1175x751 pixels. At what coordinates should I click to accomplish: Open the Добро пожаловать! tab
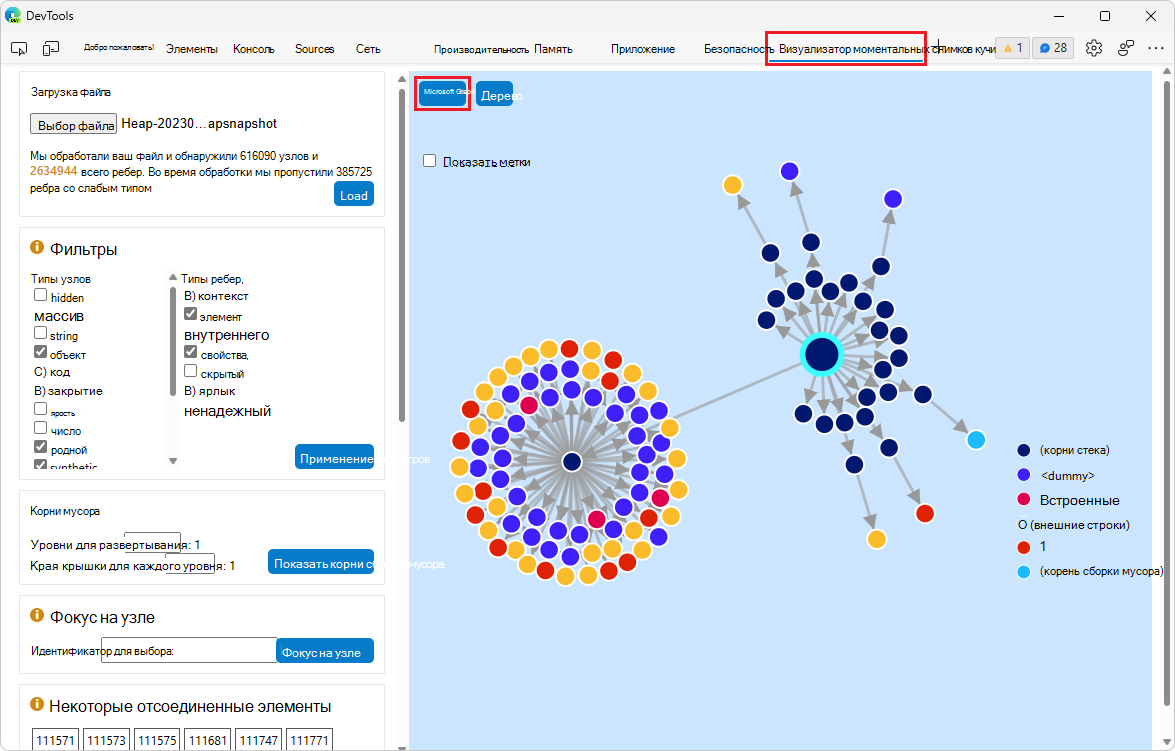point(118,47)
